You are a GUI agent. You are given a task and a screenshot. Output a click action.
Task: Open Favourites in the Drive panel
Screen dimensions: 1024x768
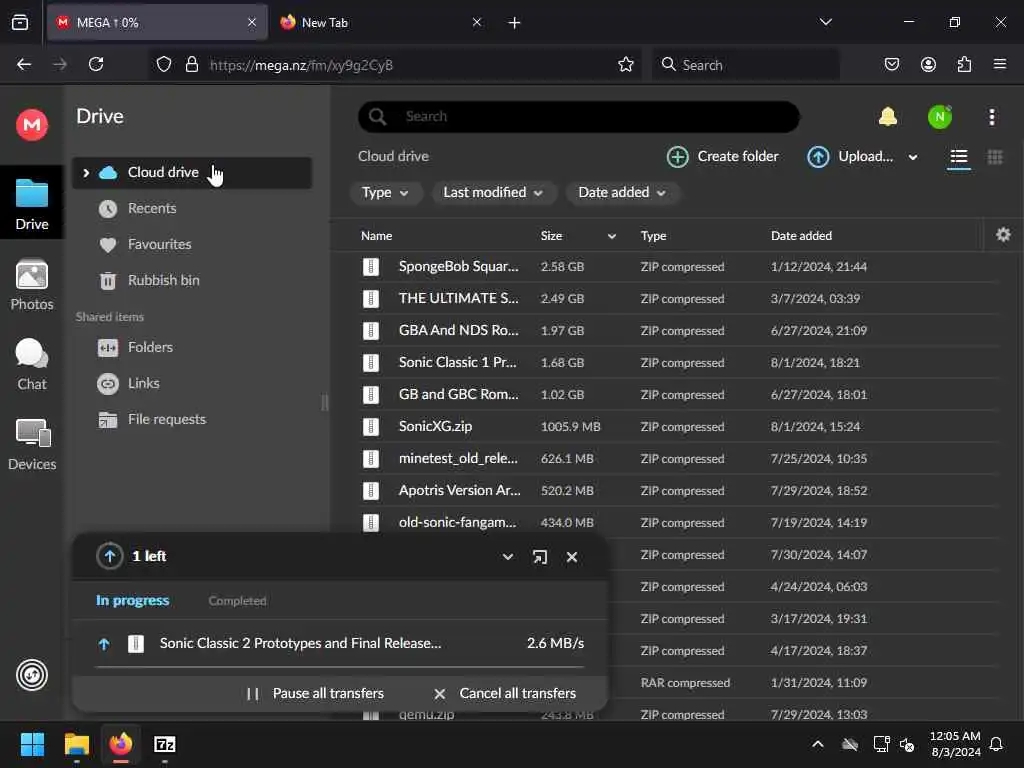pos(159,244)
